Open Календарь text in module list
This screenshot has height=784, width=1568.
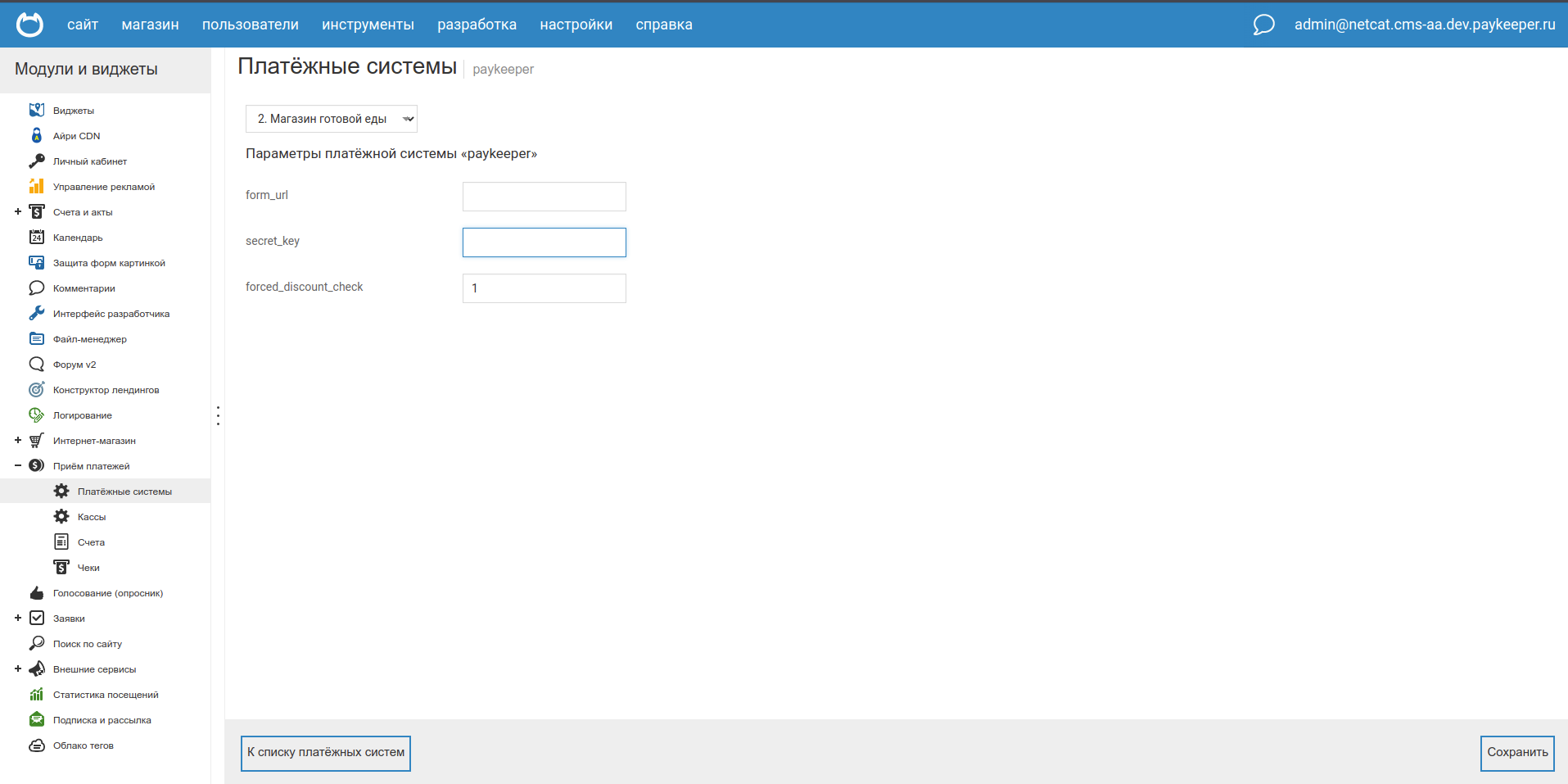coord(78,238)
